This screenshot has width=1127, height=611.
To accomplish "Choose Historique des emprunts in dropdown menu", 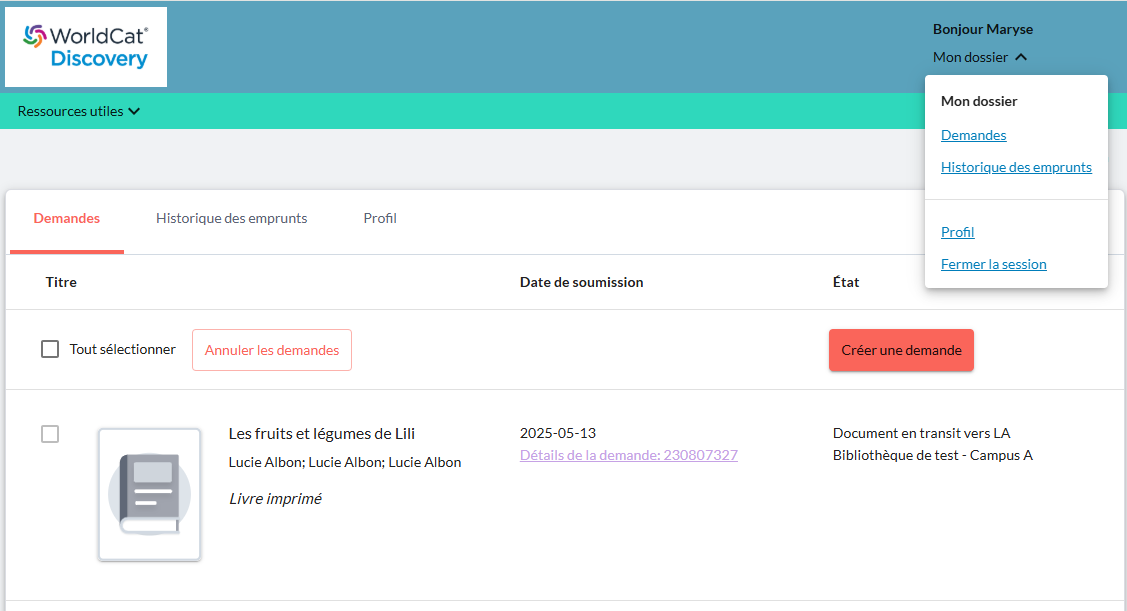I will coord(1016,167).
